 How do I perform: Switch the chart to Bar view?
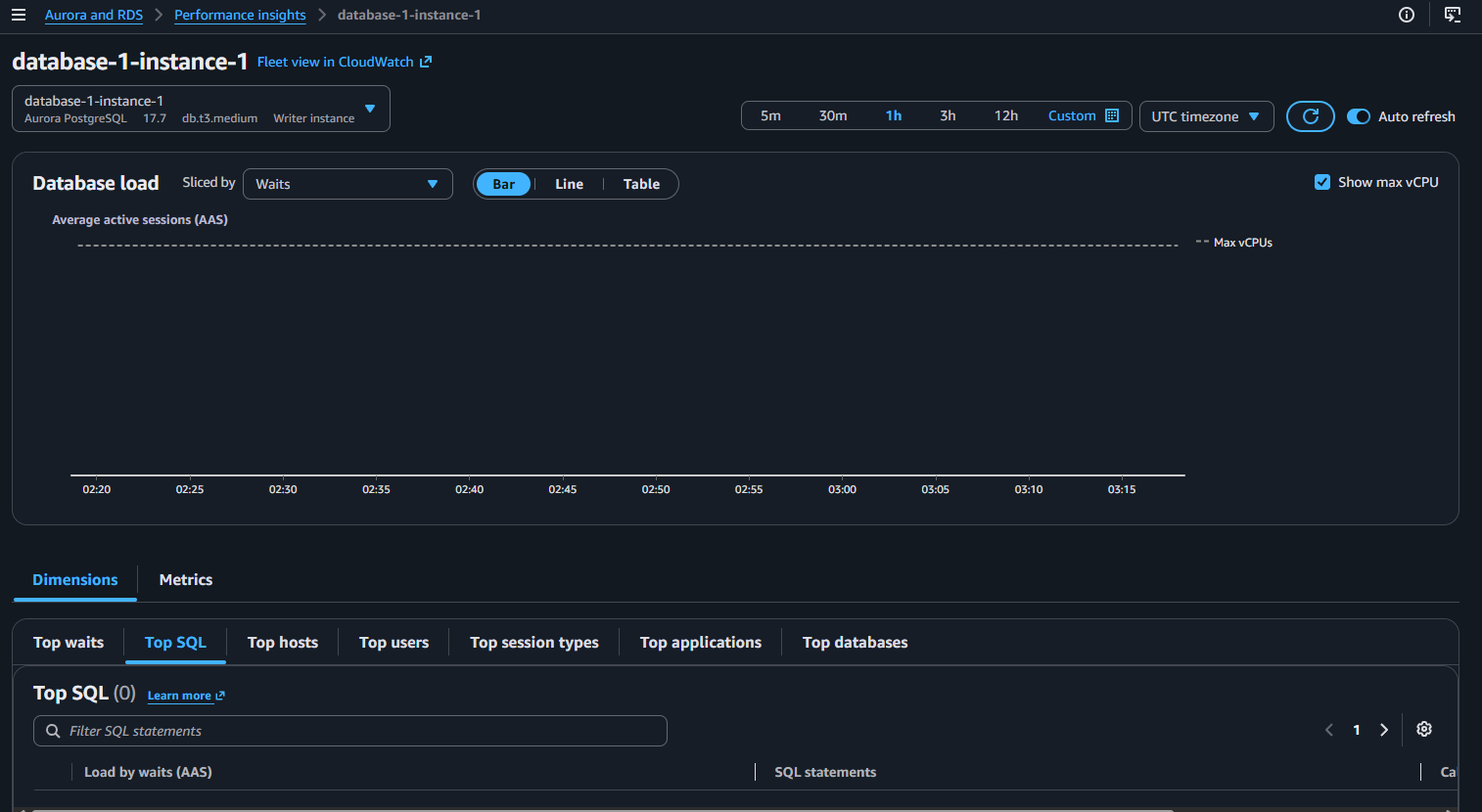point(503,184)
